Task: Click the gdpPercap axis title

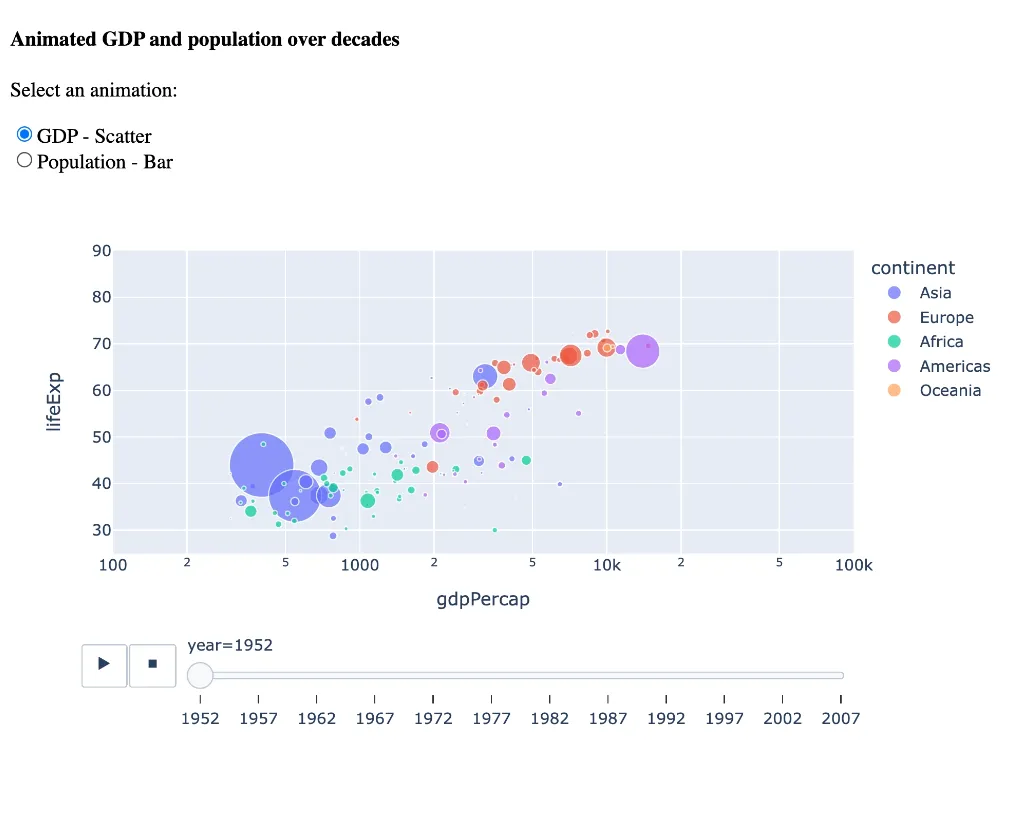Action: [483, 600]
